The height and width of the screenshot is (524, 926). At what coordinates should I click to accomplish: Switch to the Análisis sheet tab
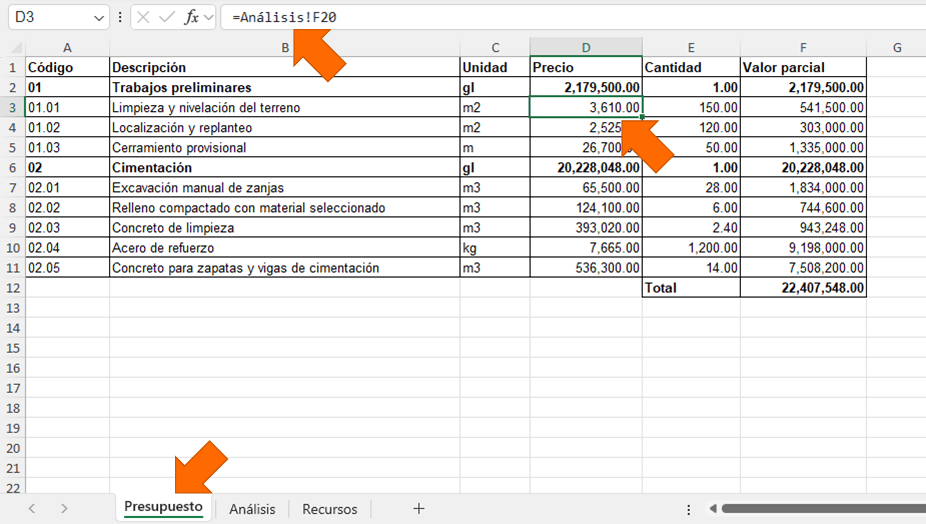pos(252,509)
